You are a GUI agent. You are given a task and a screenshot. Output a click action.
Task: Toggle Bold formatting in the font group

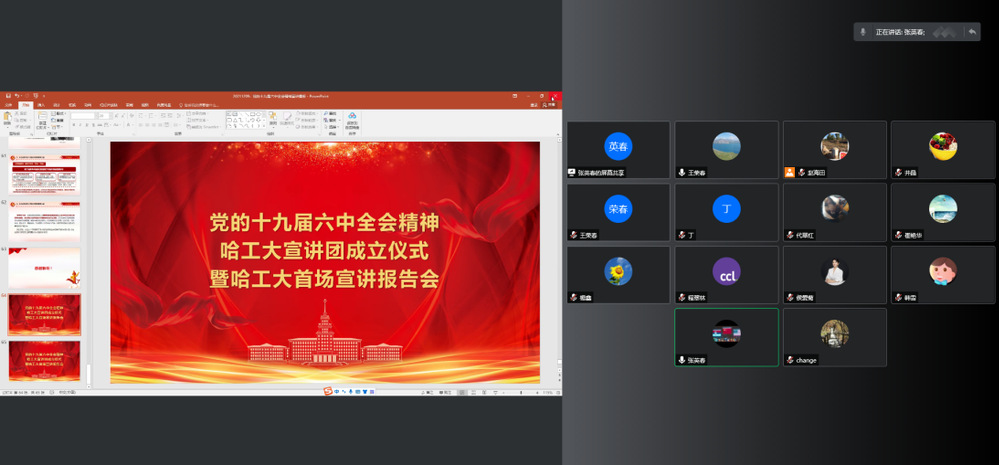click(74, 125)
